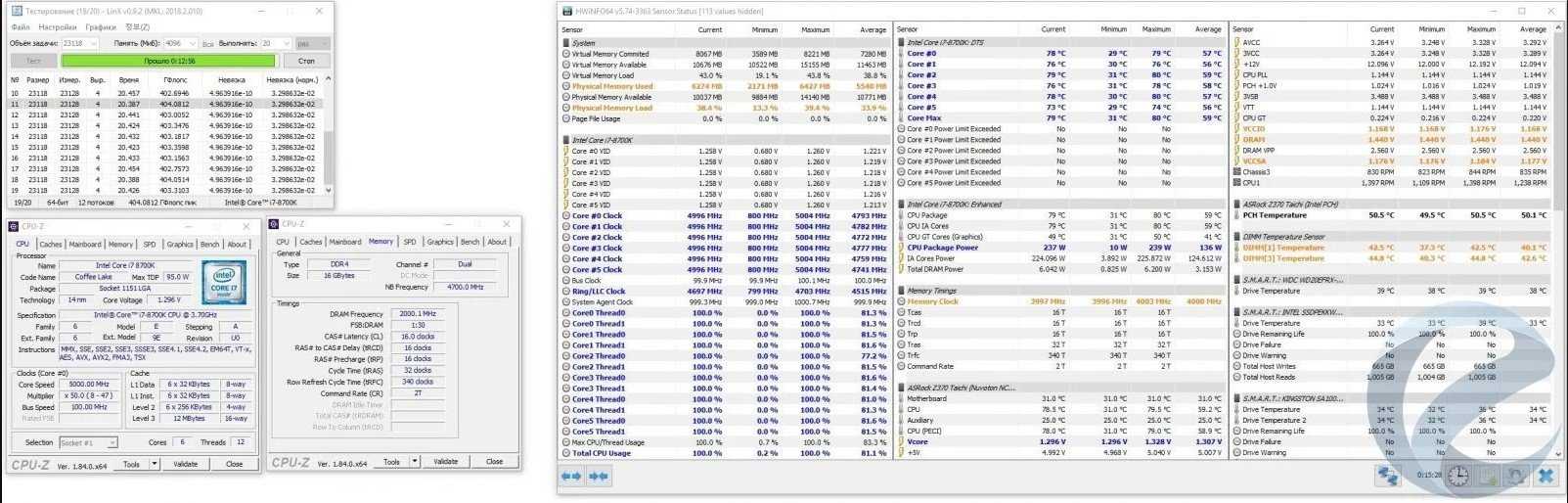
Task: Expand the Память (МиБ) combo box
Action: (191, 44)
